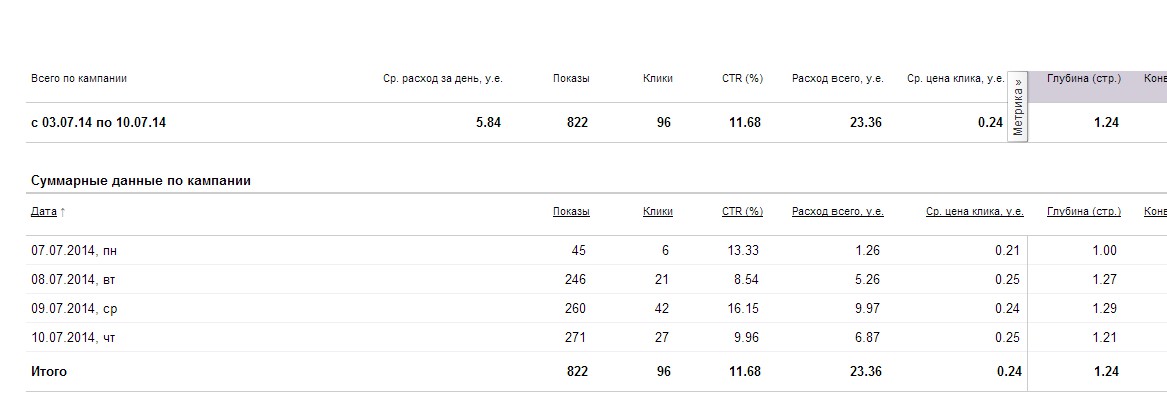Click the Итого total row label
The height and width of the screenshot is (414, 1167).
48,371
